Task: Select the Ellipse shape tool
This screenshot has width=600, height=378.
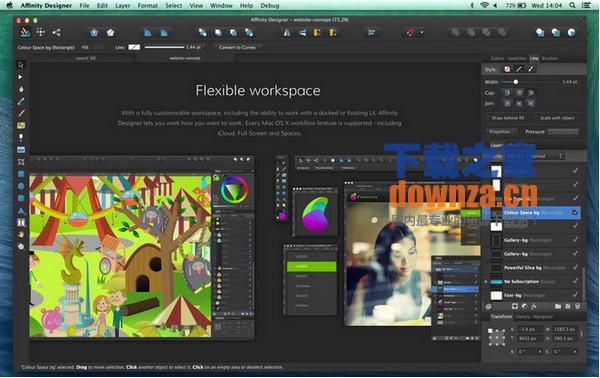Action: (x=21, y=186)
